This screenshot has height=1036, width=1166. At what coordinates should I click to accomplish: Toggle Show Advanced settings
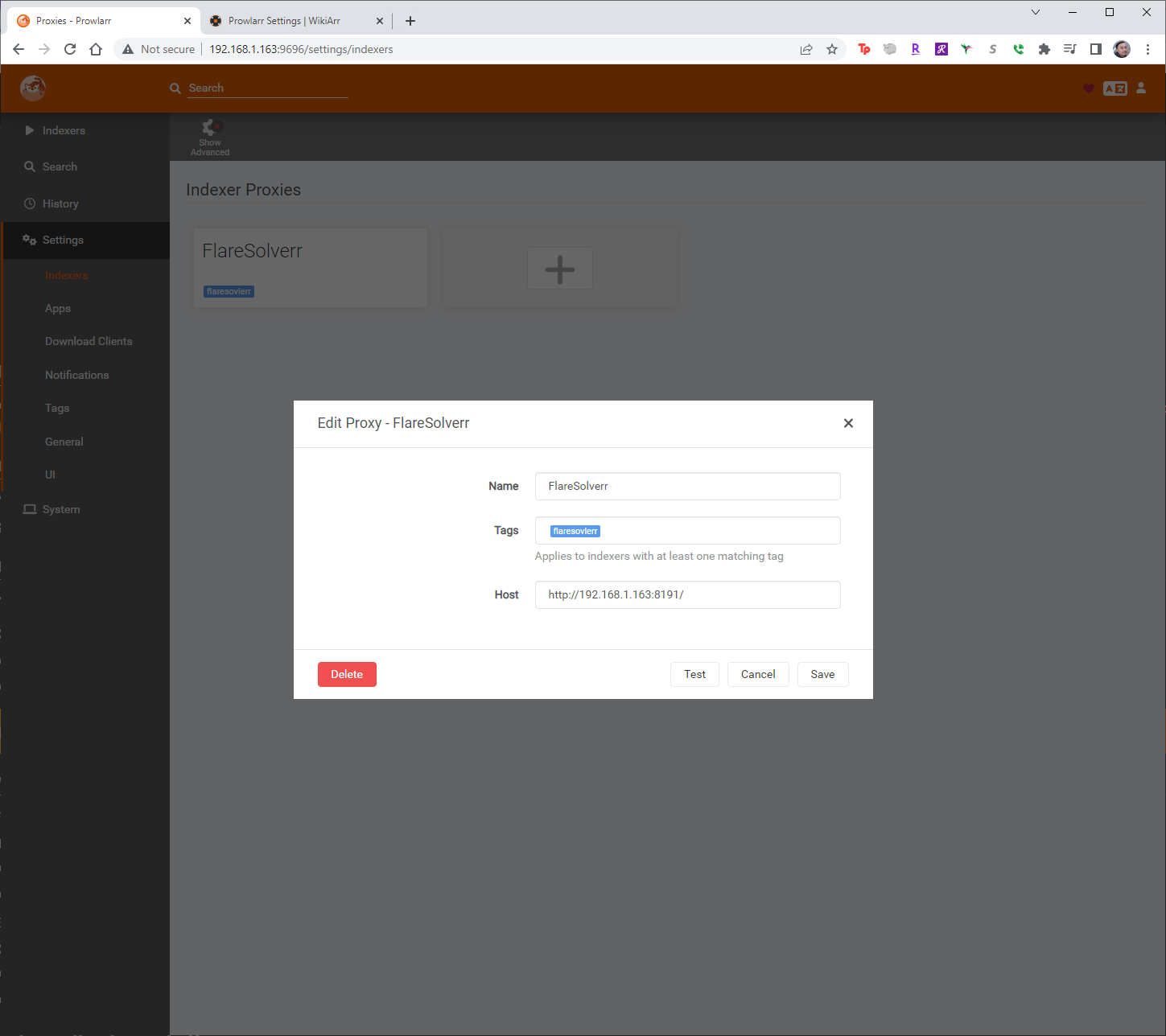[209, 135]
